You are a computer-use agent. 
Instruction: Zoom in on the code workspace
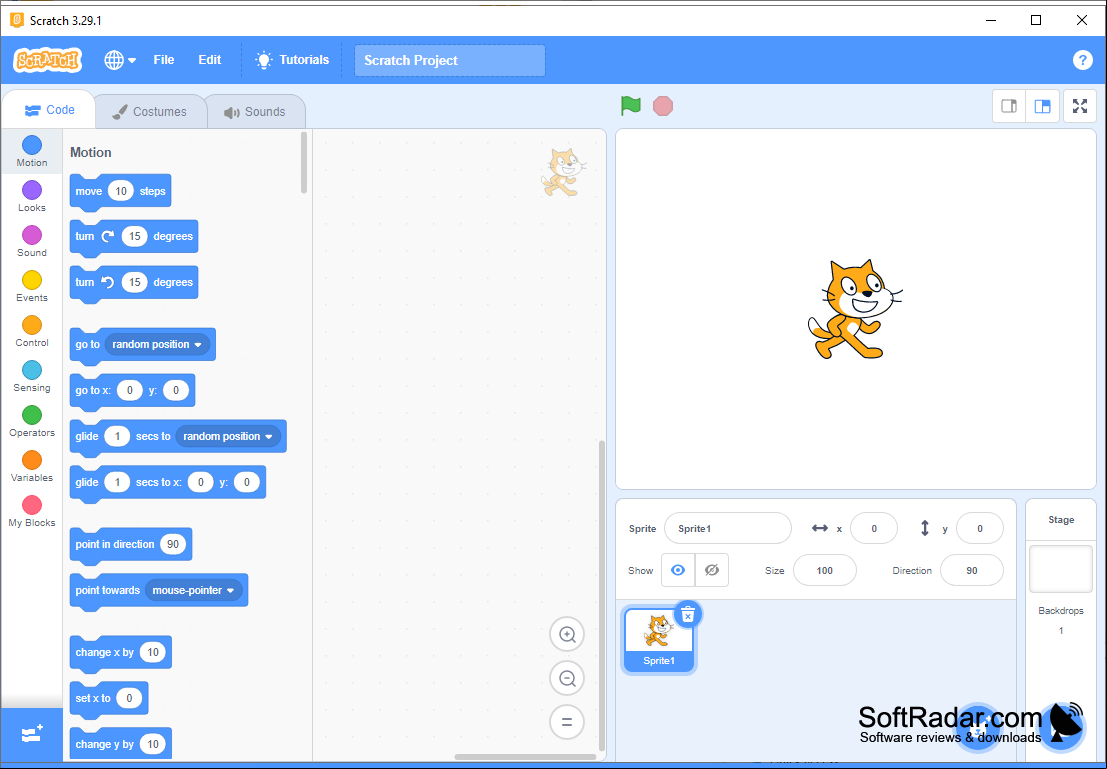pyautogui.click(x=567, y=634)
